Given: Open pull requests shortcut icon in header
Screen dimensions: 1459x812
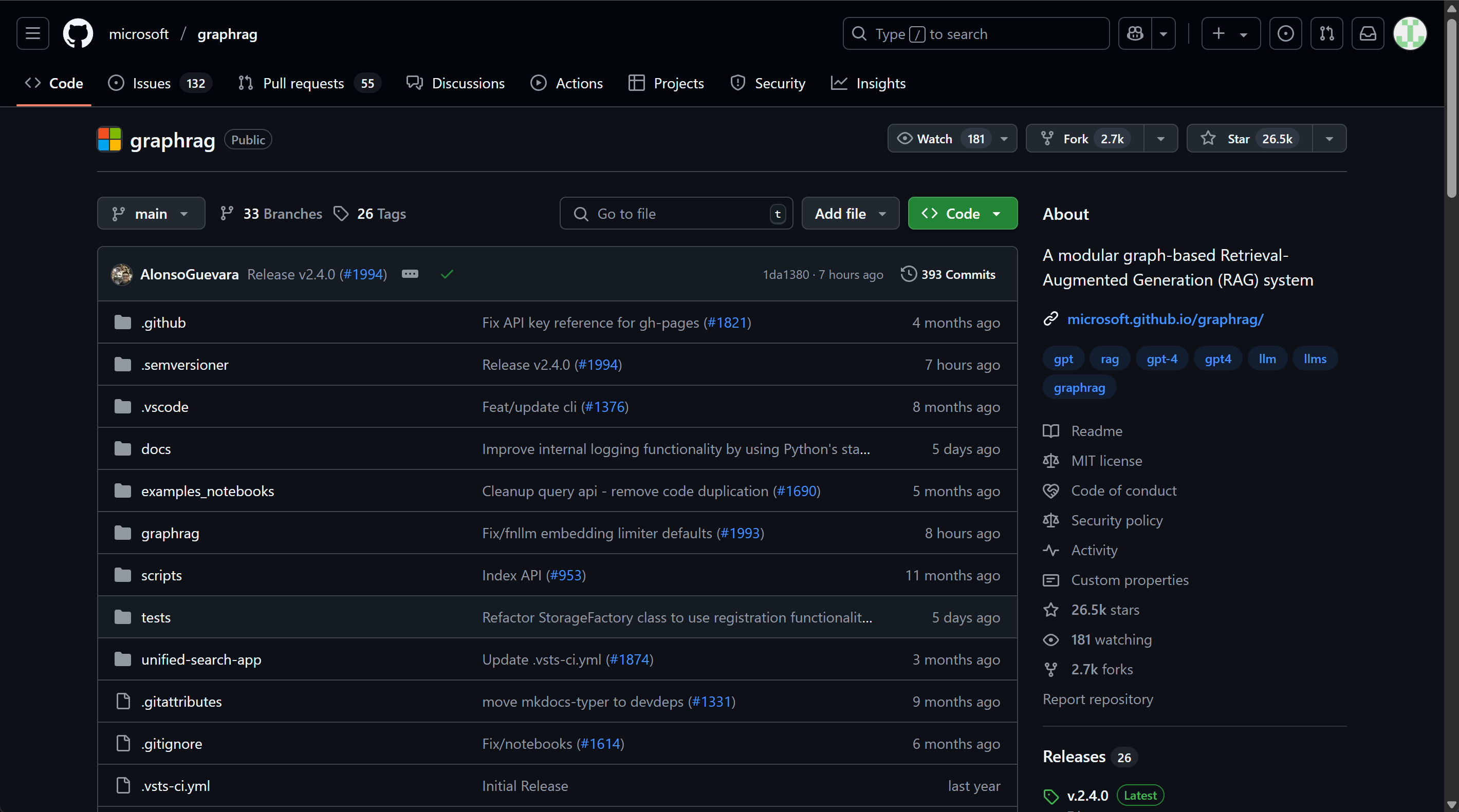Looking at the screenshot, I should pyautogui.click(x=1326, y=33).
